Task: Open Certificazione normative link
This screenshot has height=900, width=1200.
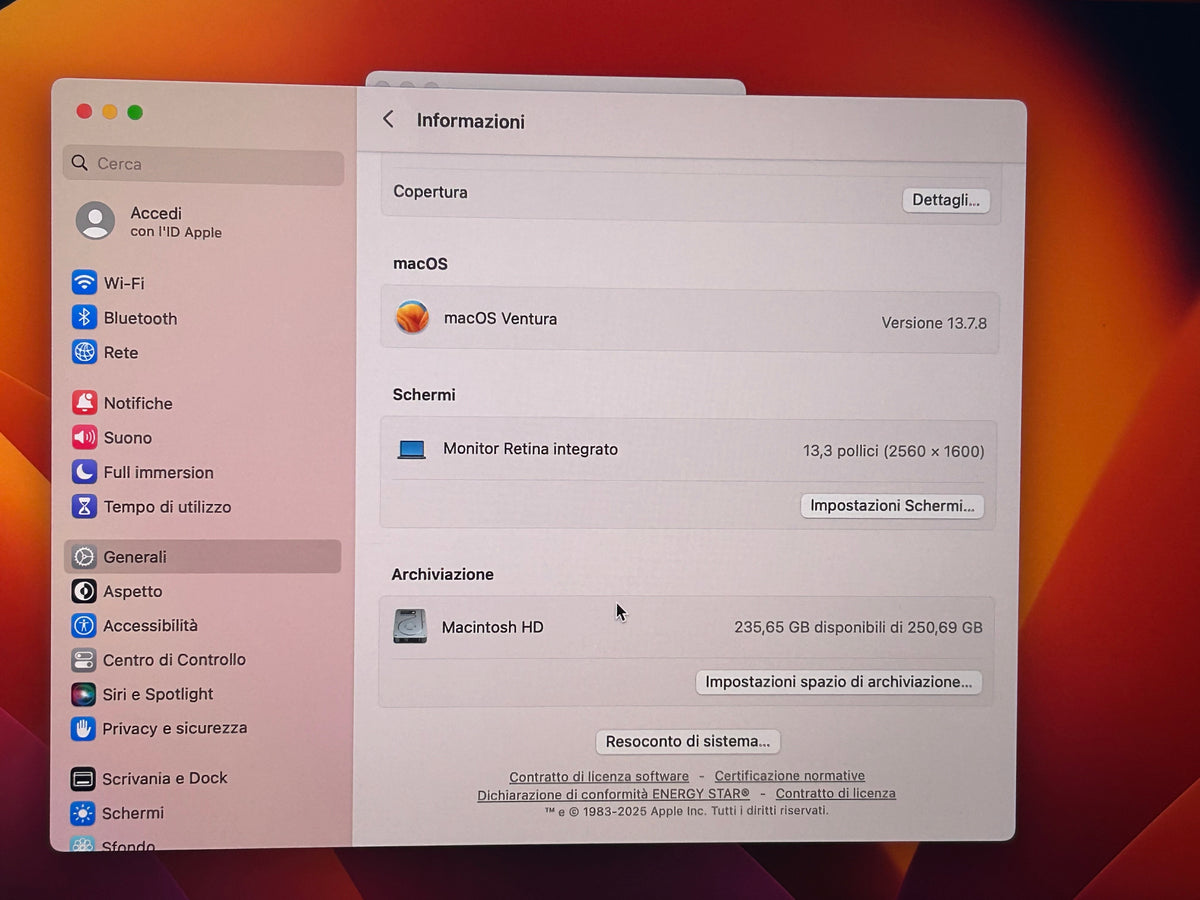Action: click(x=790, y=776)
